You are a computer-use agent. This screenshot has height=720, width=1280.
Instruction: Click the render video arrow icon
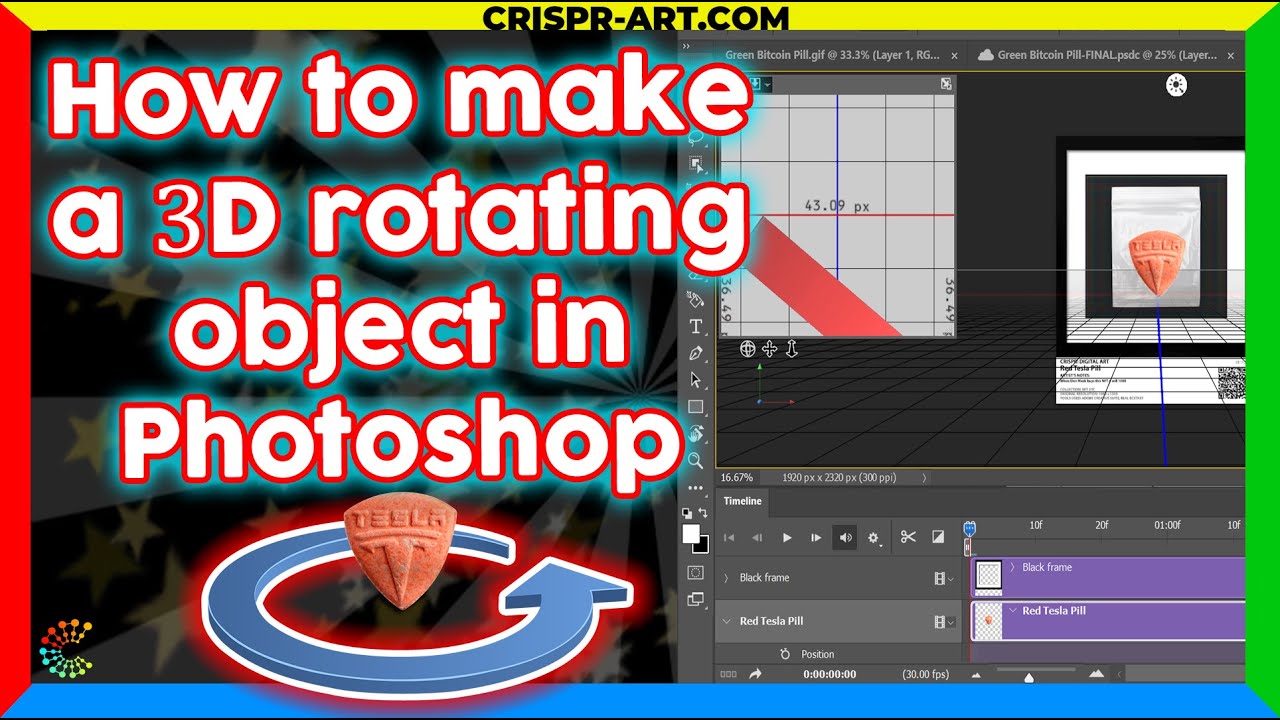[755, 674]
